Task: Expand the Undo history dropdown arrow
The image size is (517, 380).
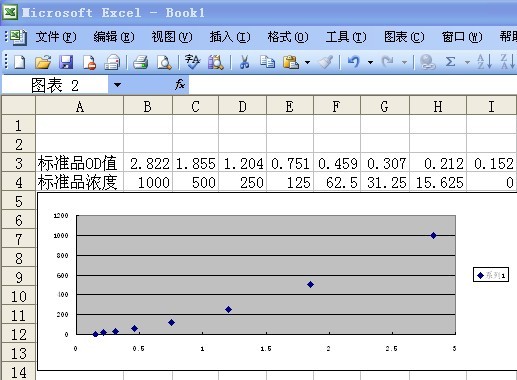Action: (x=370, y=62)
